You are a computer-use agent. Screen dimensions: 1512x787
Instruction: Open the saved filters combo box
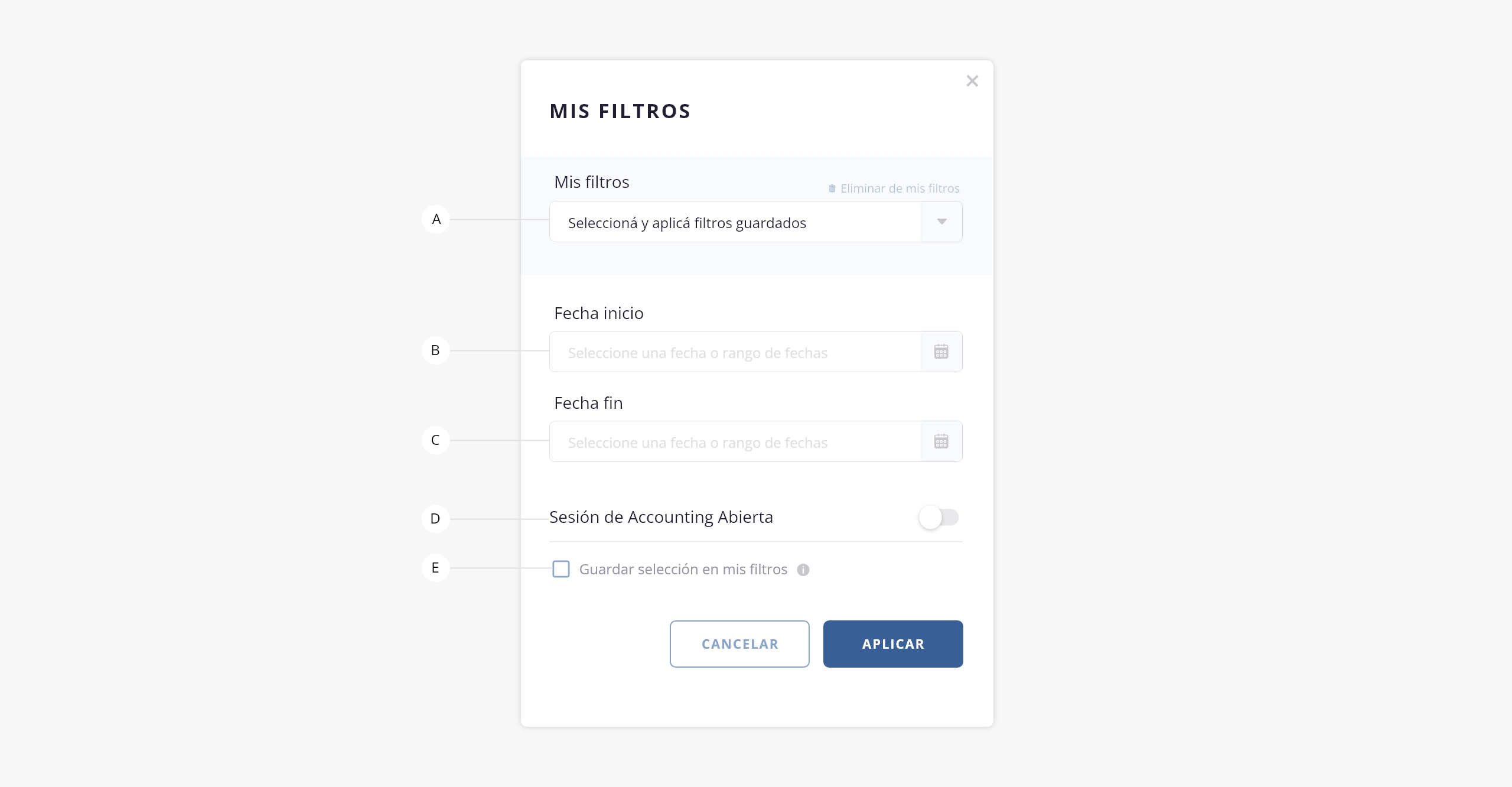click(735, 222)
